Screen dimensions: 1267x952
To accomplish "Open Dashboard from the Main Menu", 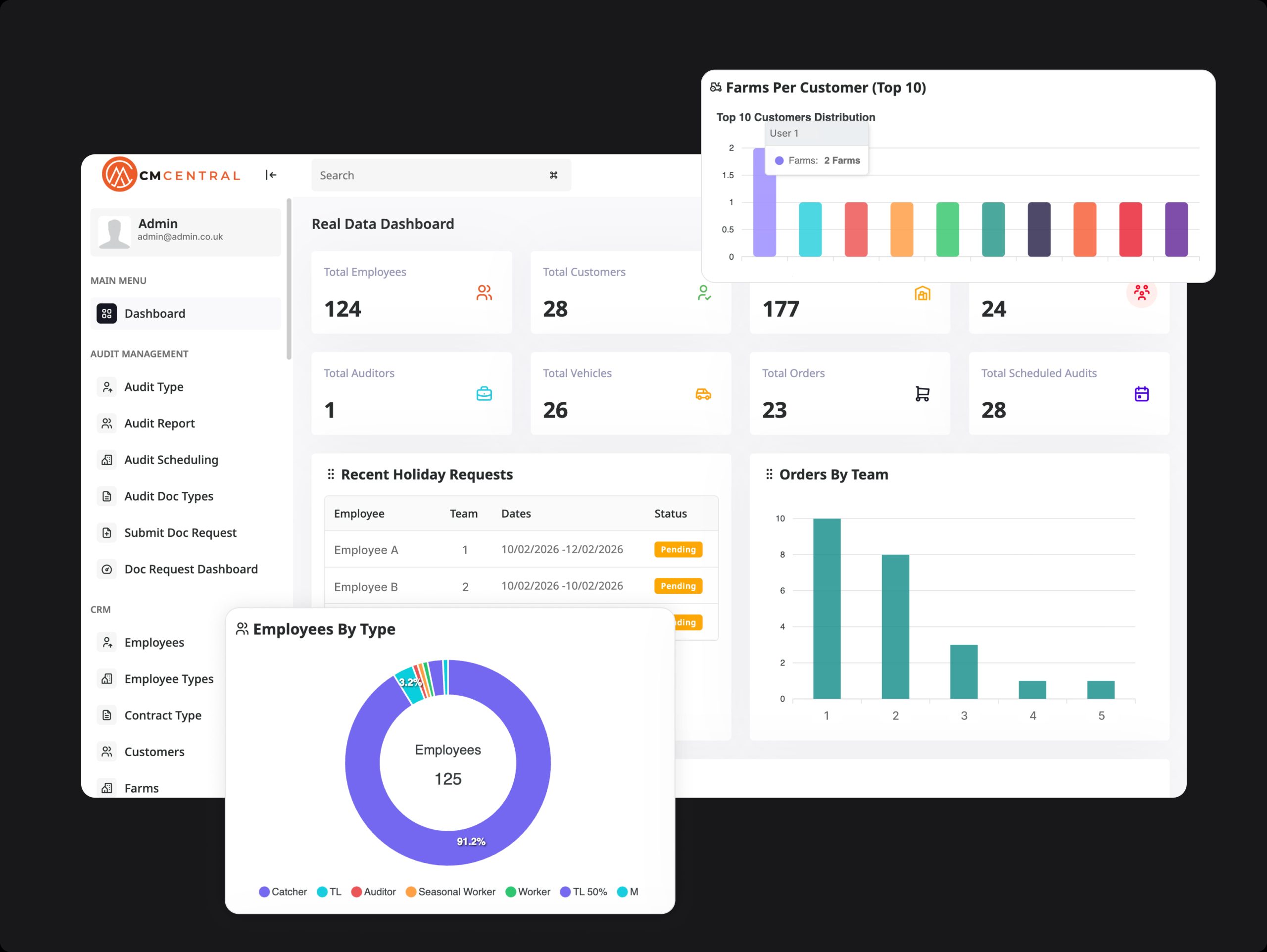I will (154, 313).
